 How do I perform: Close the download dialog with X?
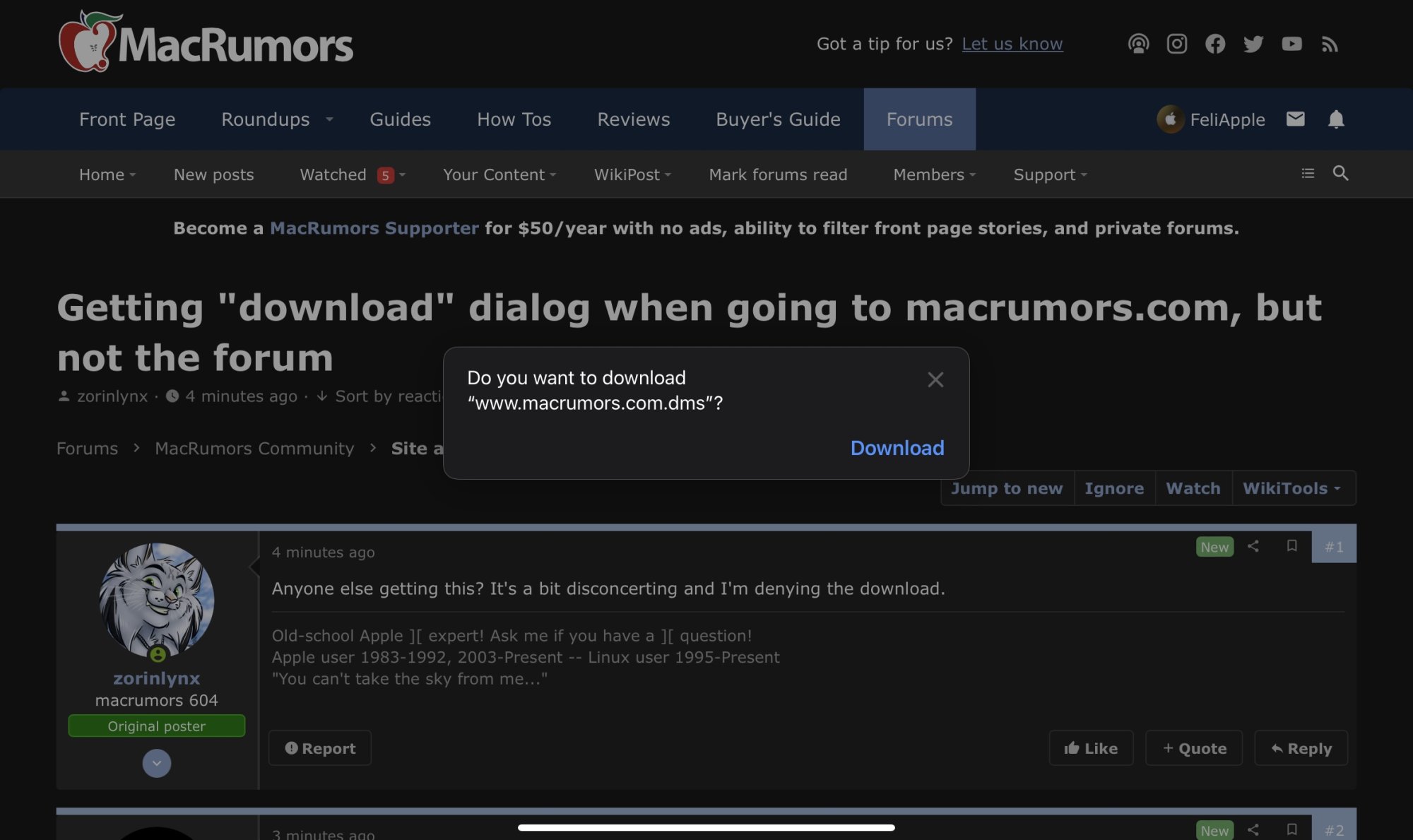point(935,380)
